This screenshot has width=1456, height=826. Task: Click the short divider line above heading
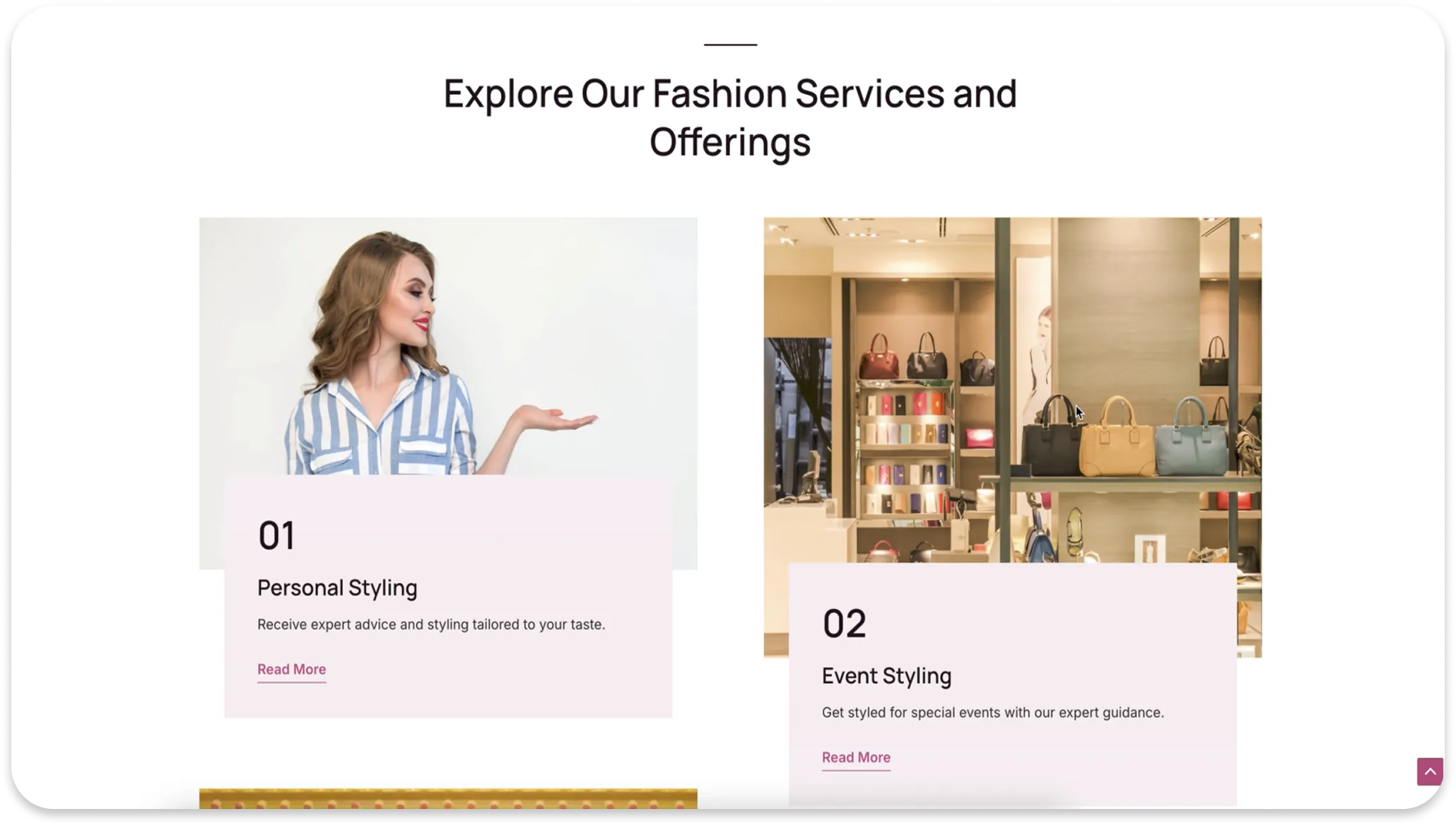pos(730,45)
